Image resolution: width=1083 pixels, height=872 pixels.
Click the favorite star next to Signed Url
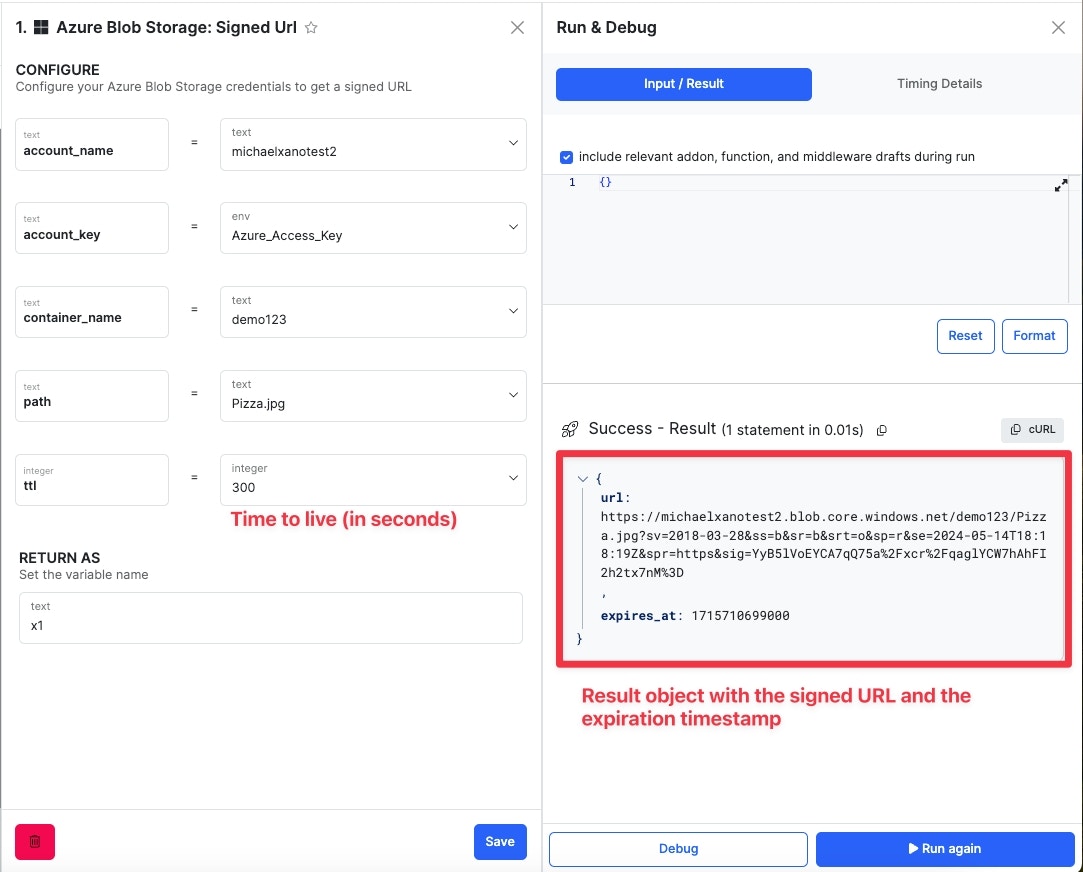click(x=311, y=28)
